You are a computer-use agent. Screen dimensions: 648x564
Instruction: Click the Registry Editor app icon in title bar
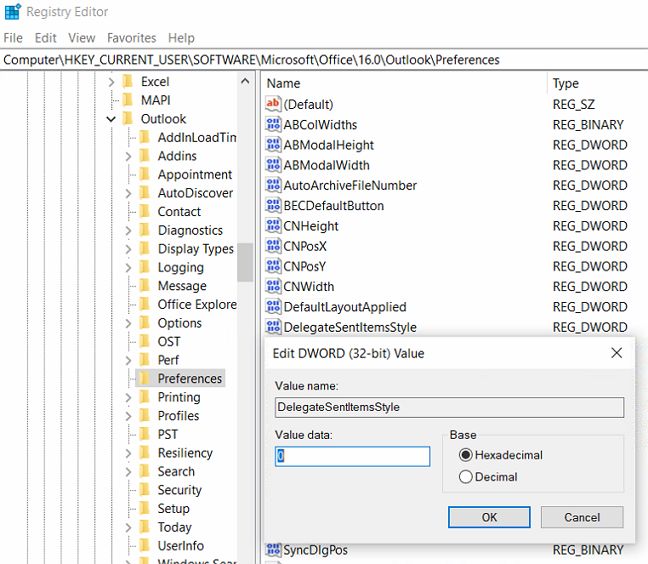coord(13,12)
